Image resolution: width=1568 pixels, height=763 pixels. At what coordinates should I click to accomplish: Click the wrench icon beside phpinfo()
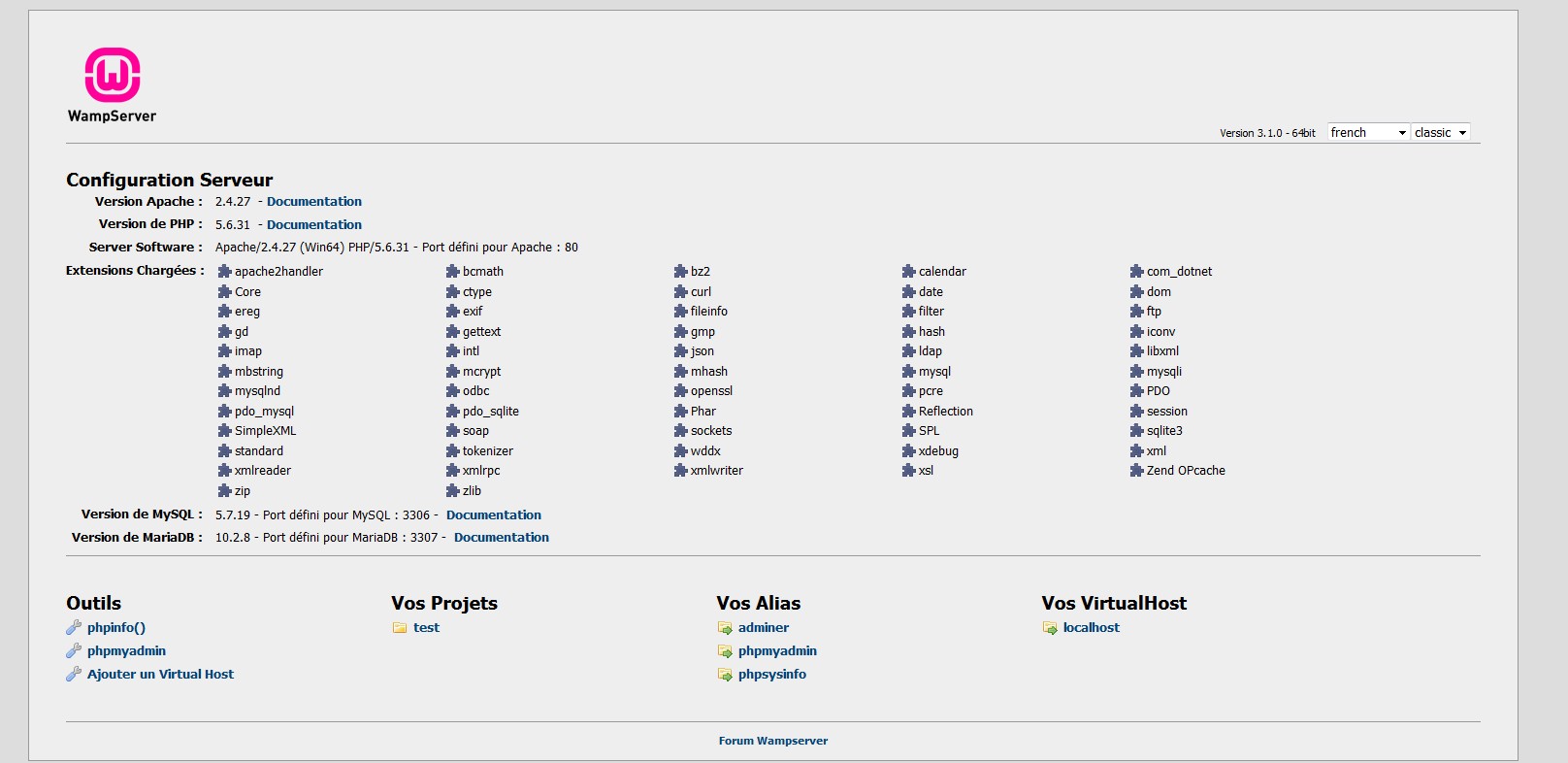[x=74, y=628]
